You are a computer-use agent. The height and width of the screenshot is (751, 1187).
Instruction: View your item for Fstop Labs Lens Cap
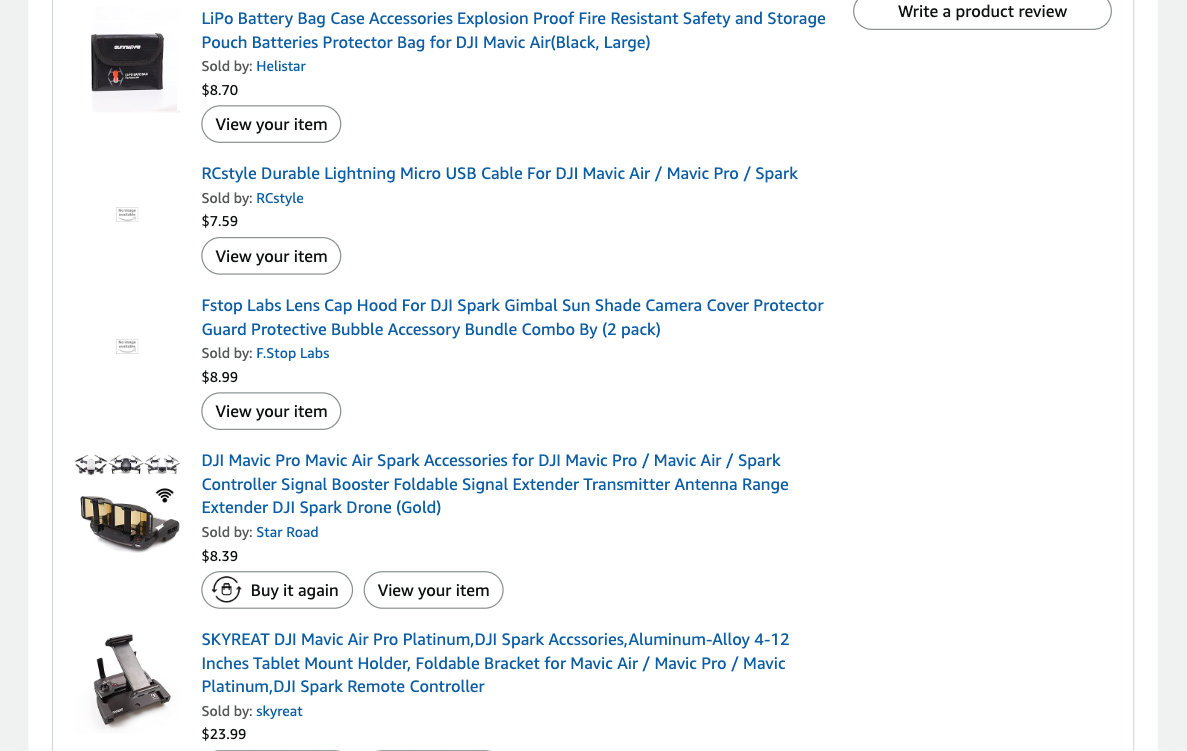pos(271,411)
